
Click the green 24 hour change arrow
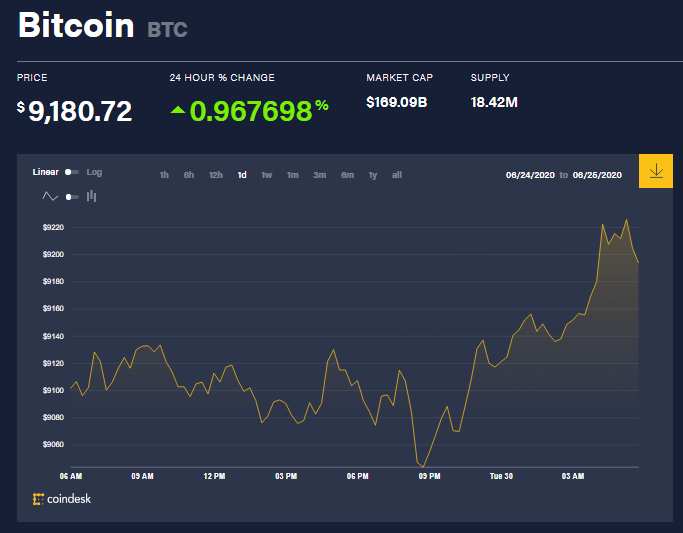coord(178,110)
